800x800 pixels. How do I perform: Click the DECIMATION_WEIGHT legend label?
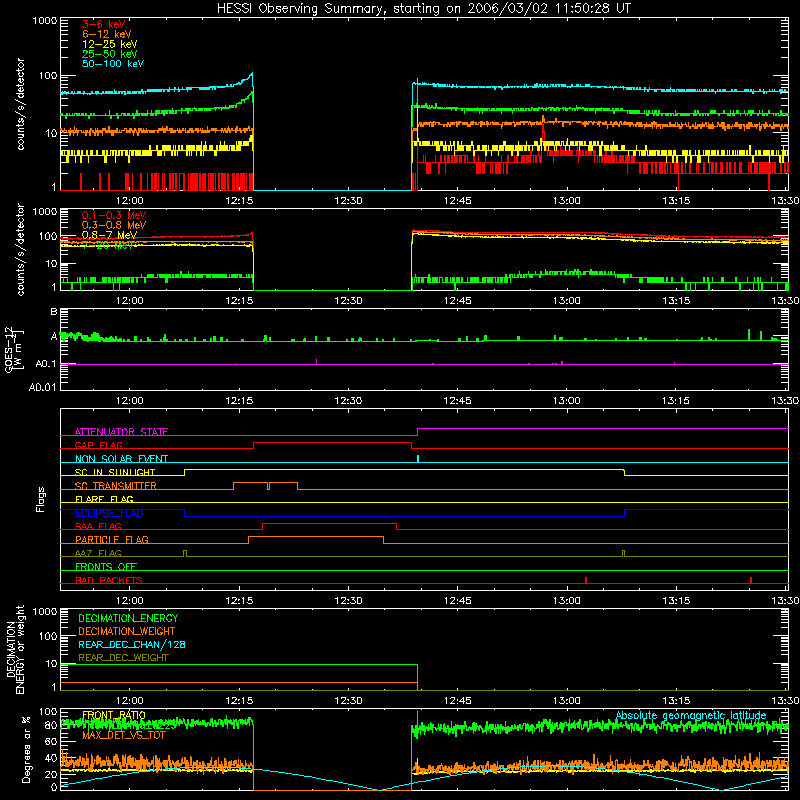pyautogui.click(x=127, y=631)
